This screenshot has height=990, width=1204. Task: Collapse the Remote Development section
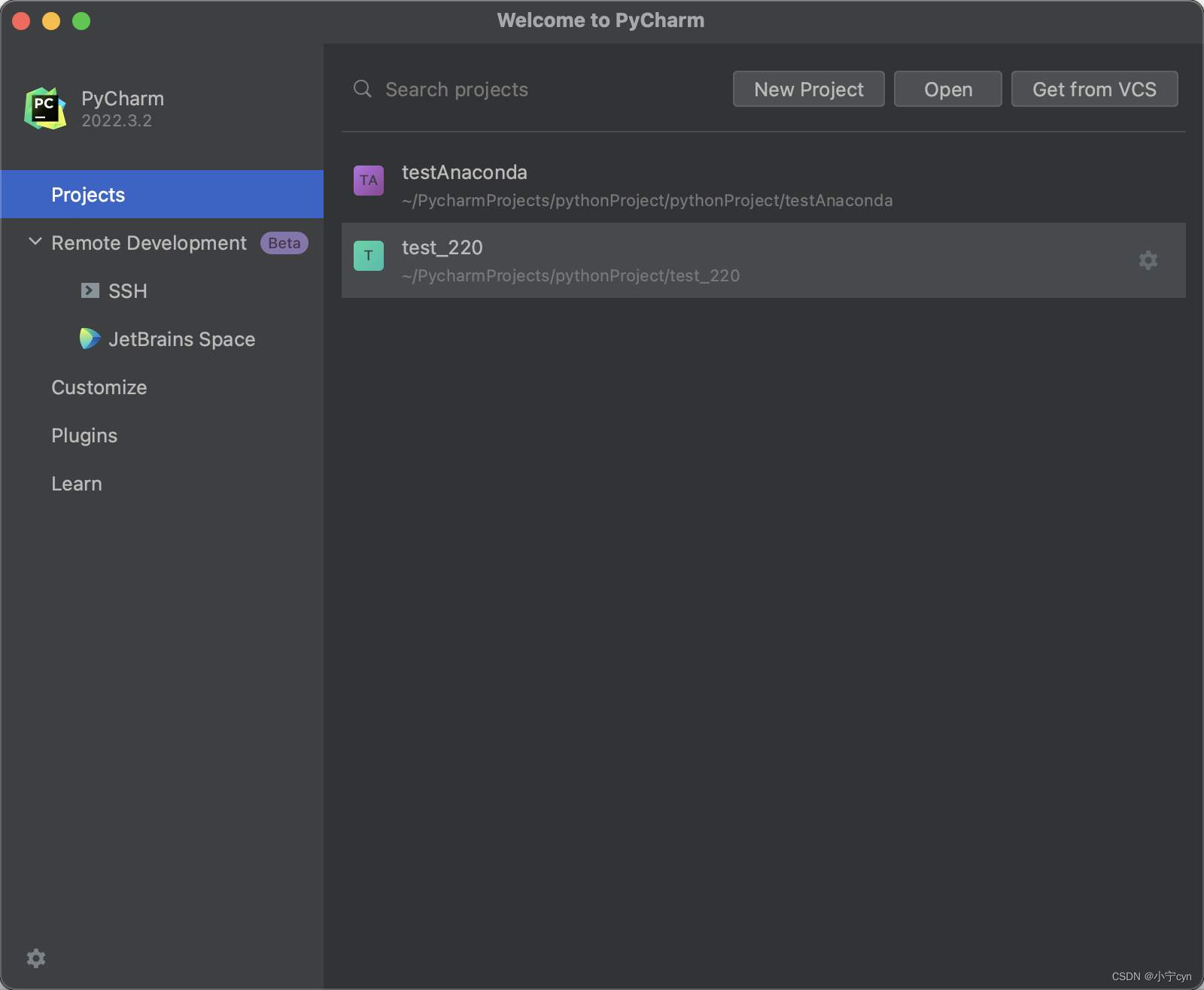pos(35,241)
